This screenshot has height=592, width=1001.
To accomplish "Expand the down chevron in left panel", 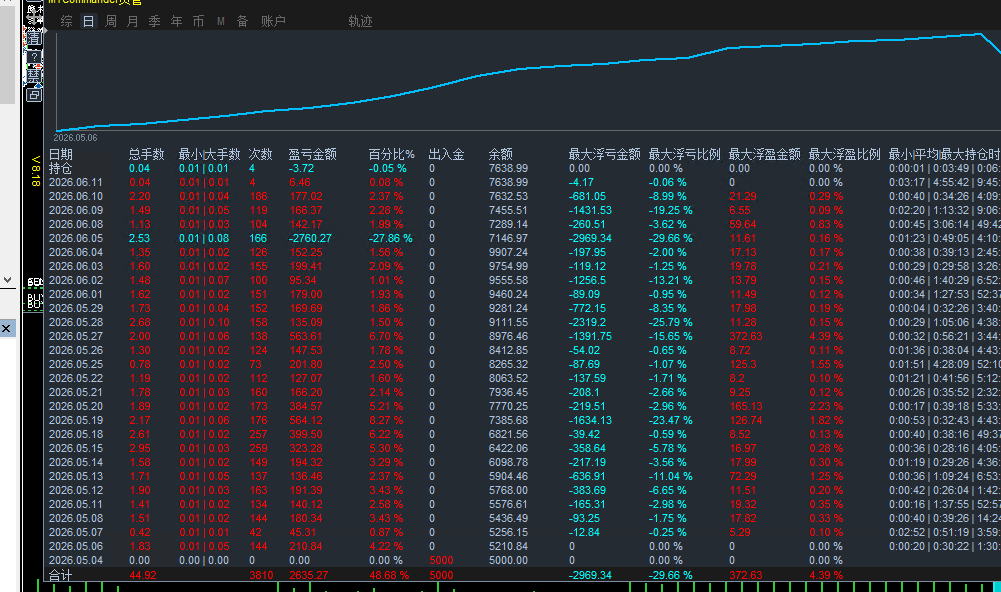I will click(x=7, y=280).
